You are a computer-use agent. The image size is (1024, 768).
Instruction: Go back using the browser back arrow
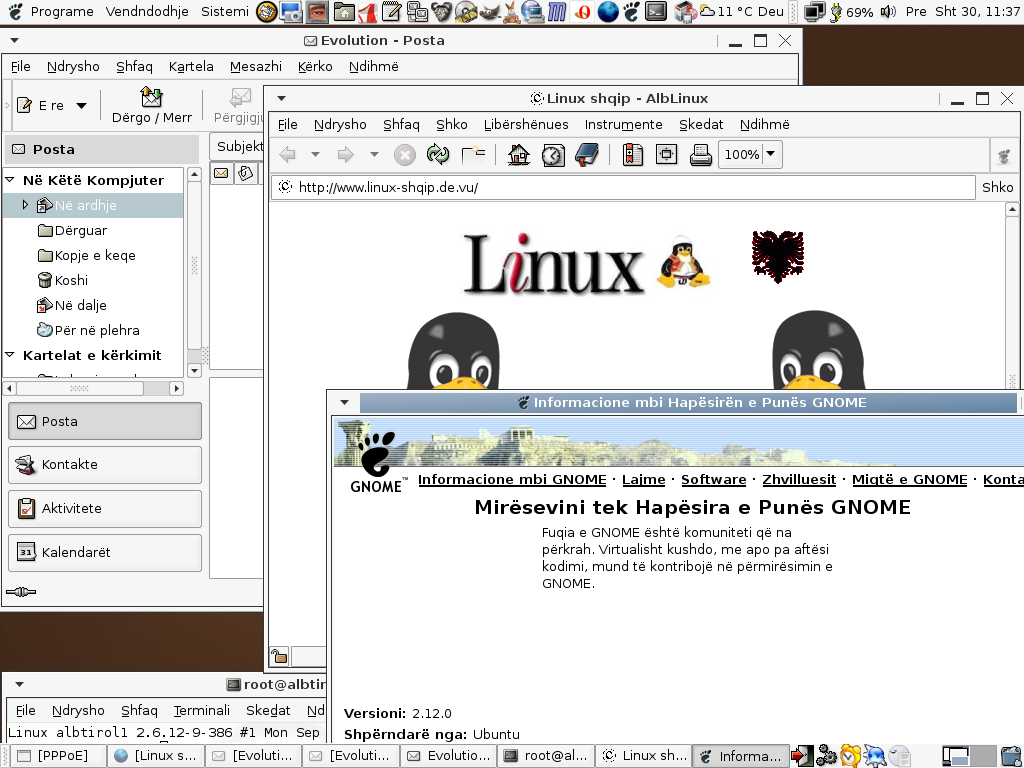coord(287,155)
